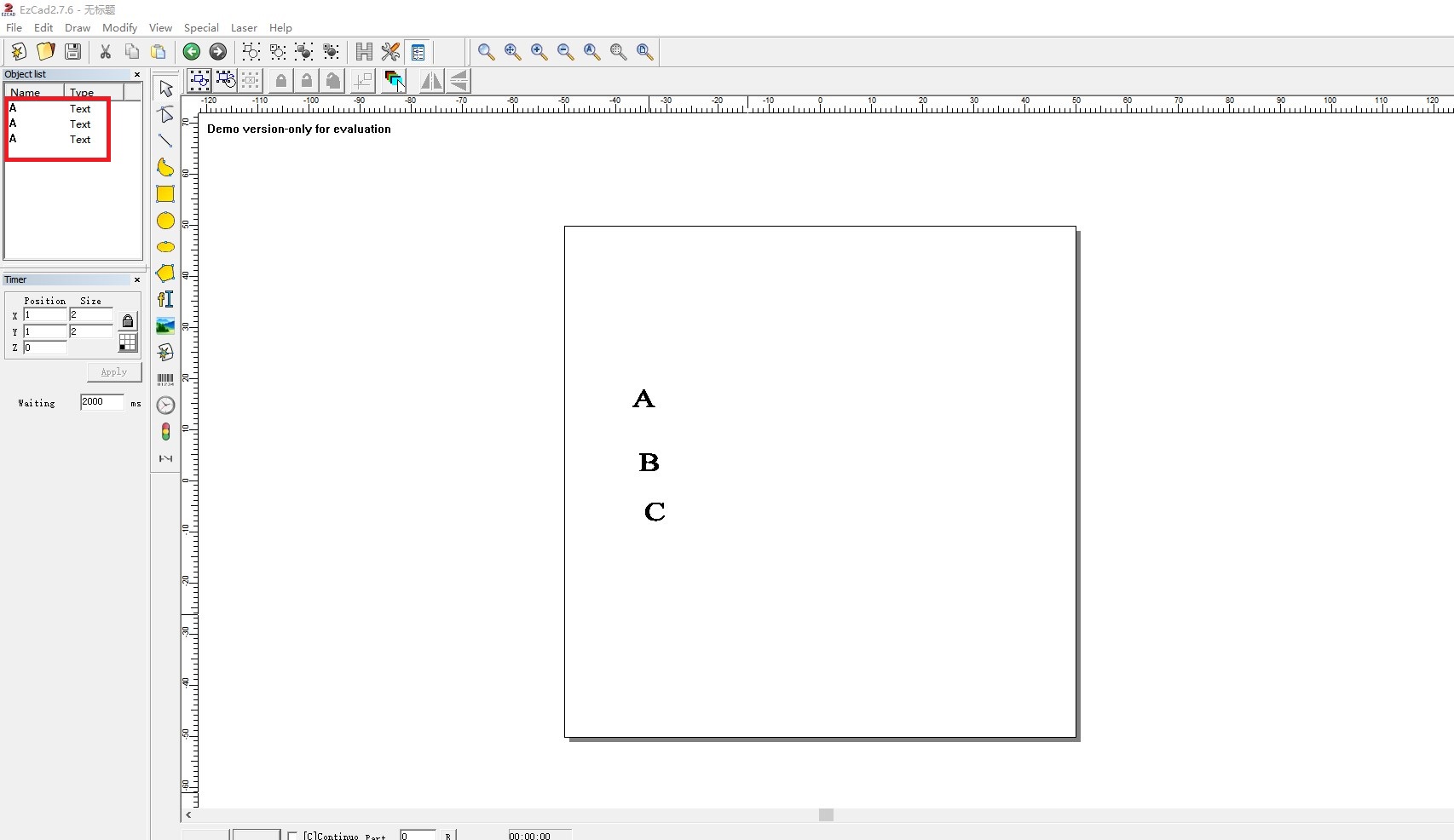Click the traffic light input port tool

[165, 432]
